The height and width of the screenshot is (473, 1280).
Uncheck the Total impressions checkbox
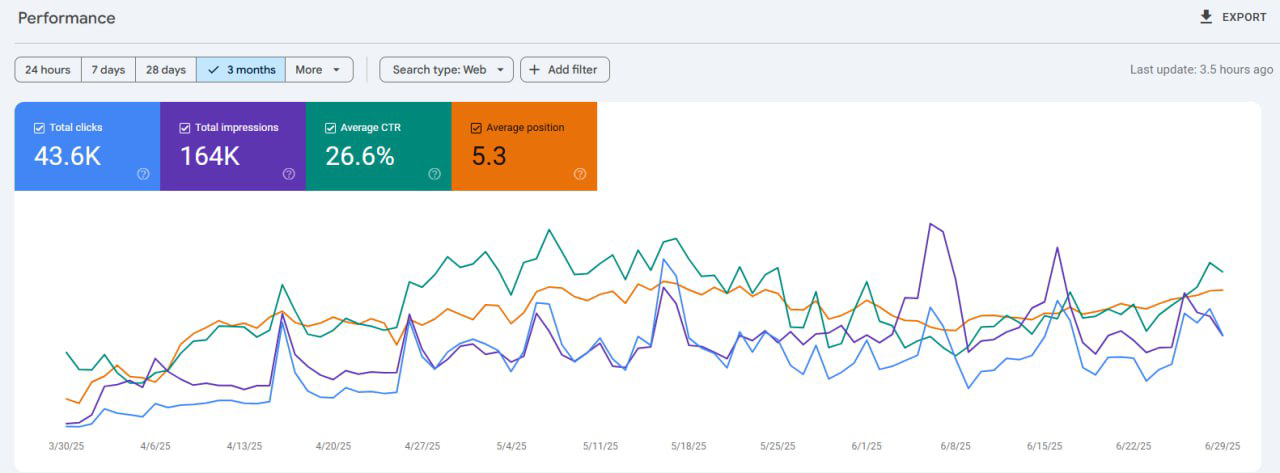point(185,128)
